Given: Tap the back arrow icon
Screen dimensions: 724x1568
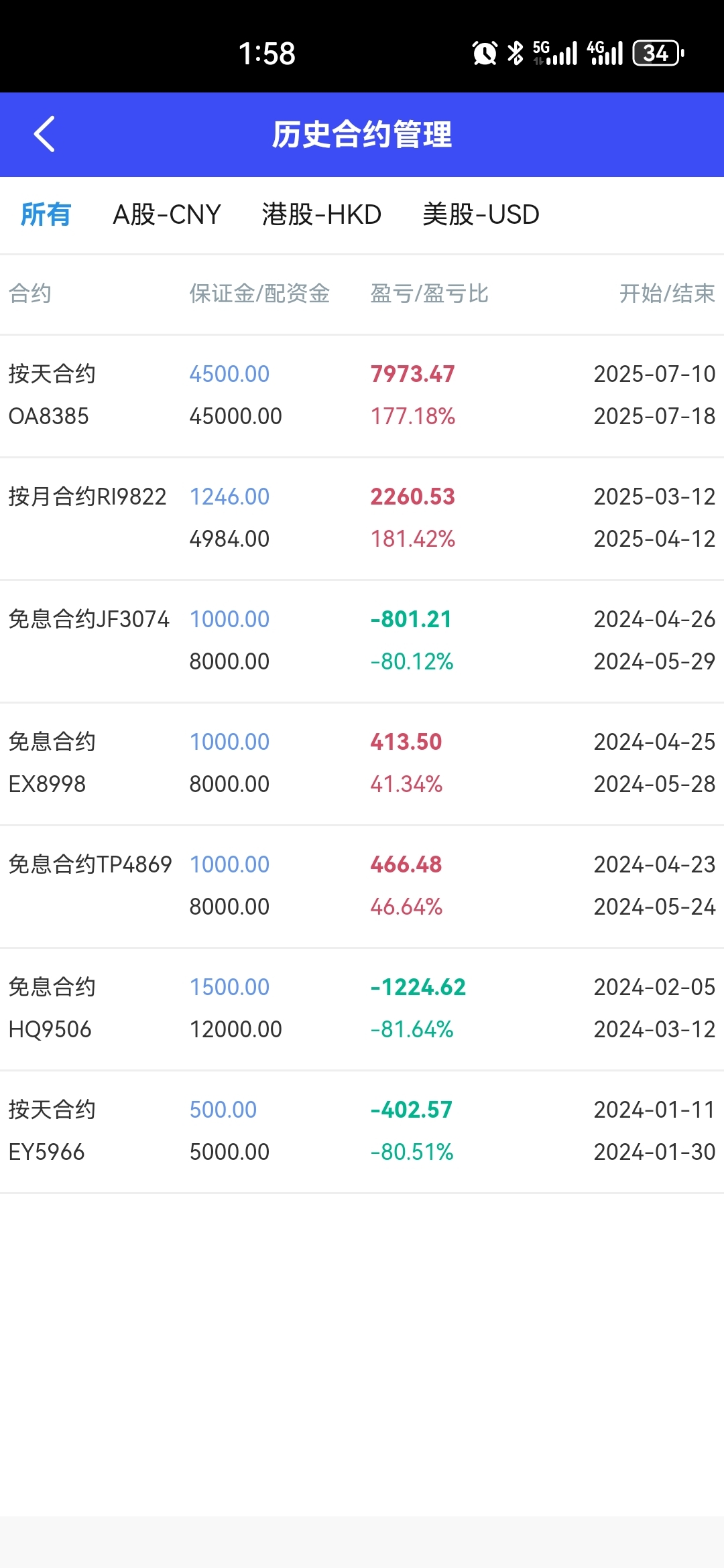Looking at the screenshot, I should (44, 134).
